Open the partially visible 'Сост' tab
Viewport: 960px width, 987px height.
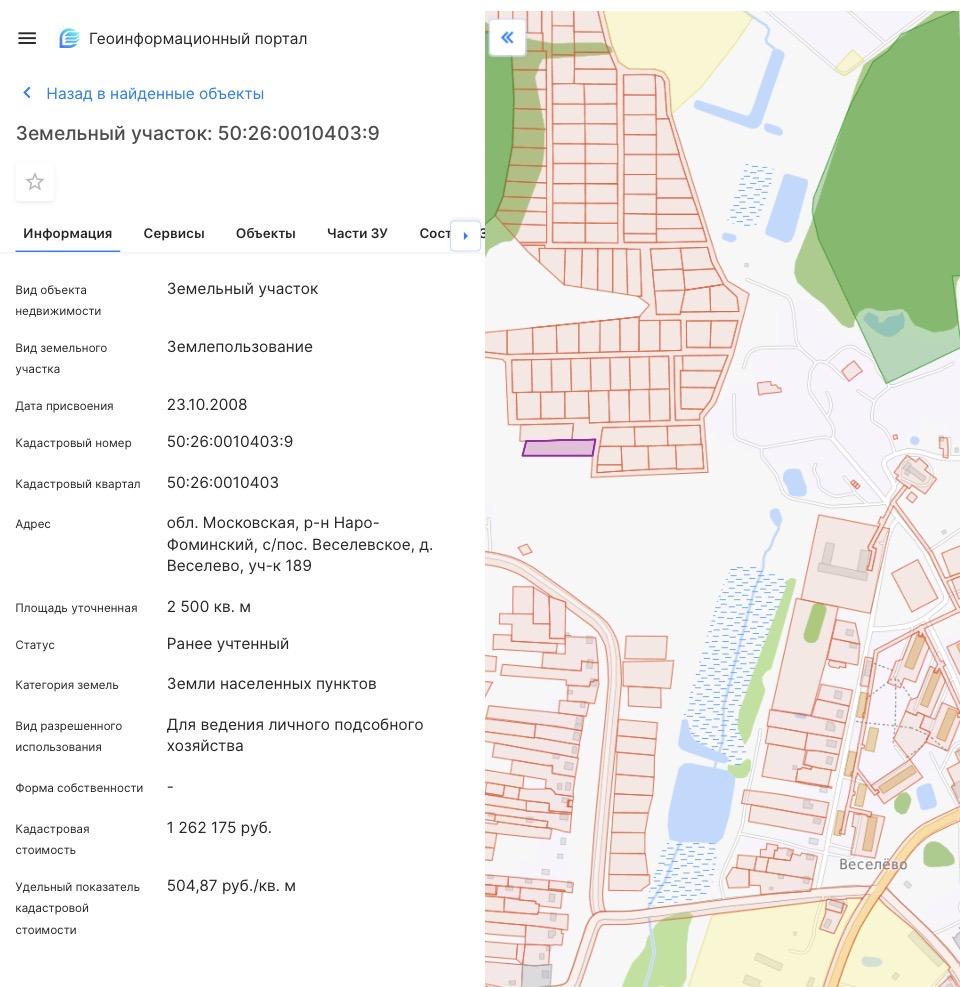tap(434, 233)
